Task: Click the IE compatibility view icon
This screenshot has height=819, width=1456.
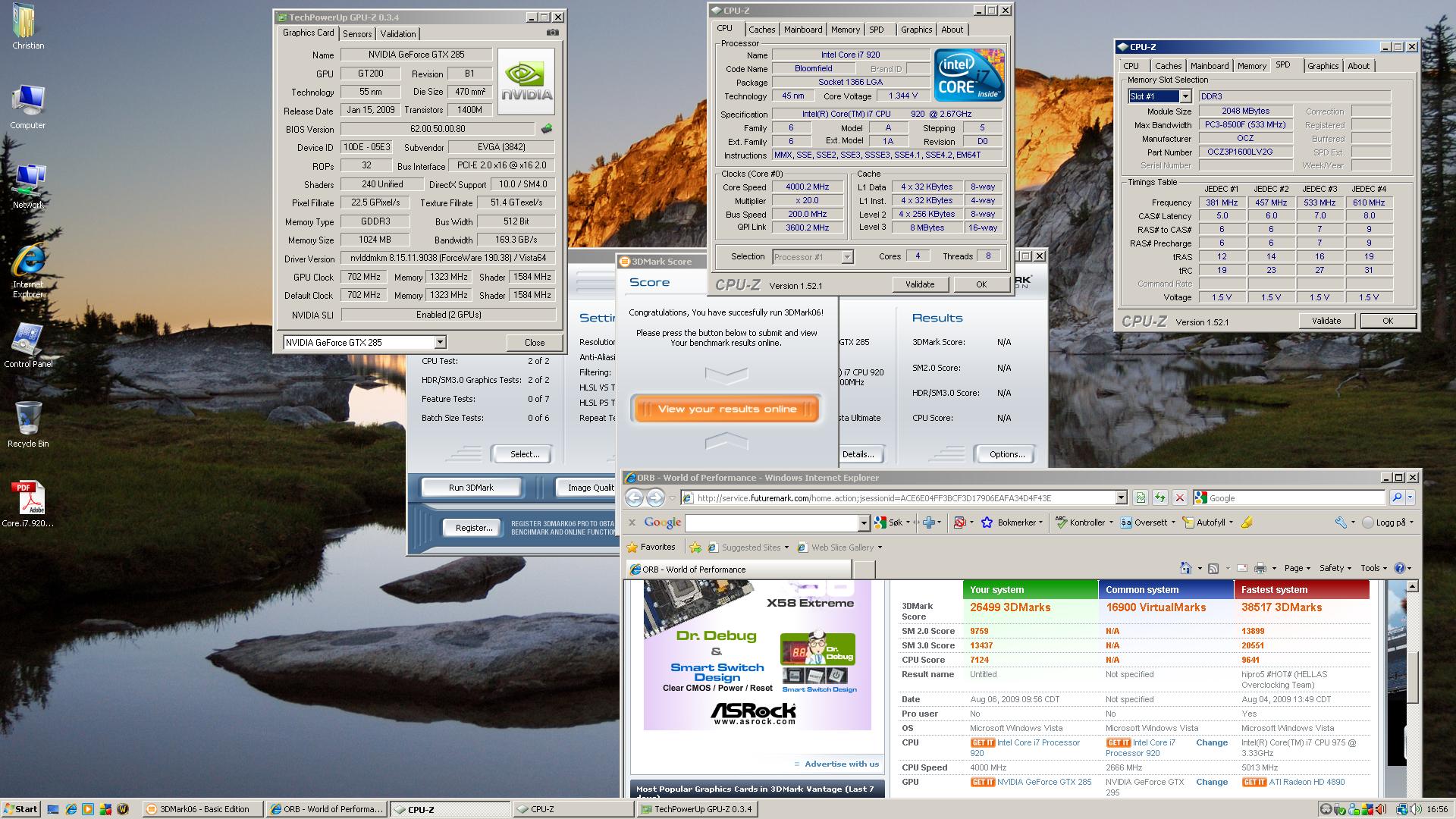Action: (1141, 497)
